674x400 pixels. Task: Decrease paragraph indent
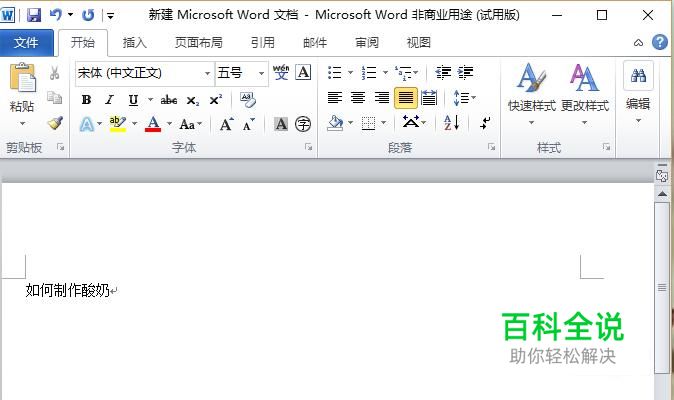[443, 73]
